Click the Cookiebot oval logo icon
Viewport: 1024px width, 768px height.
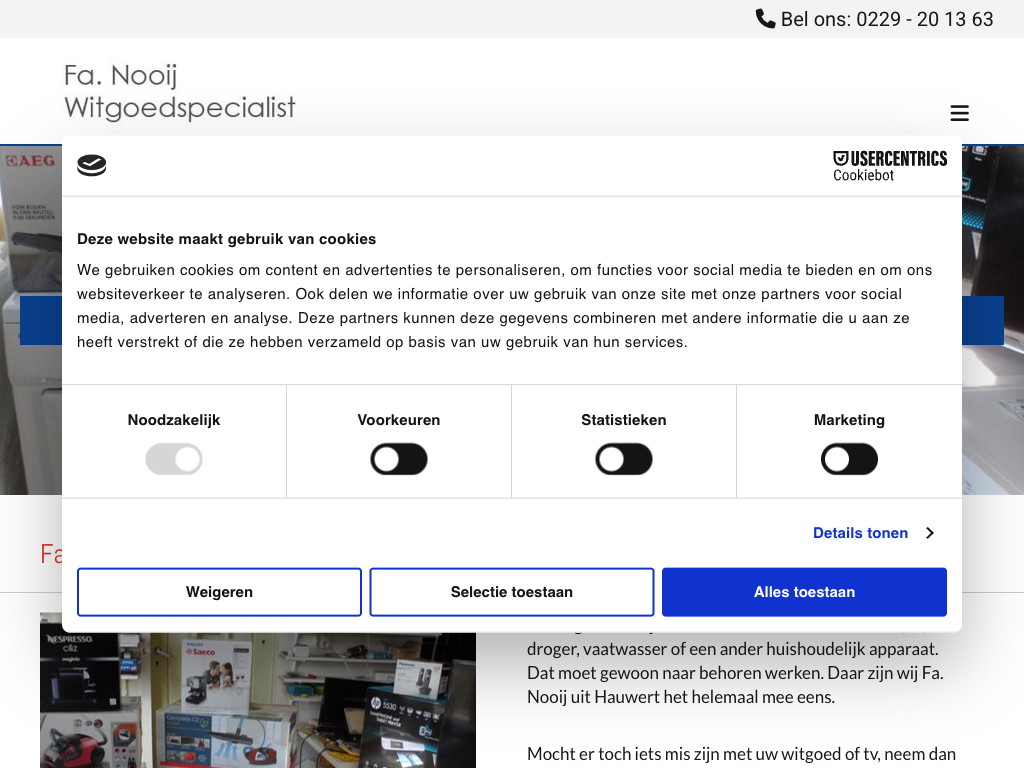92,165
